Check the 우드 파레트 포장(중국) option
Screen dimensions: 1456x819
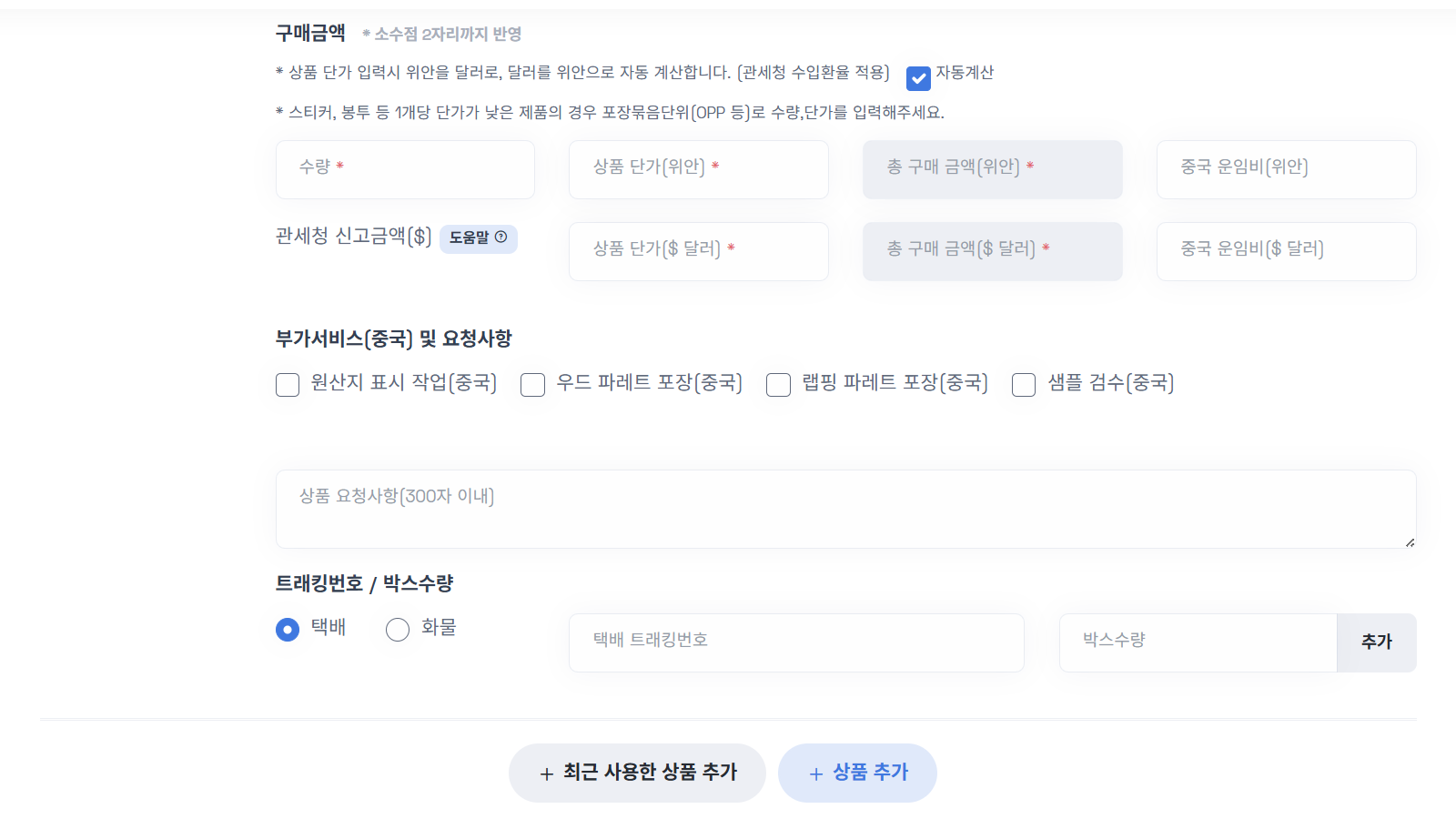[532, 385]
